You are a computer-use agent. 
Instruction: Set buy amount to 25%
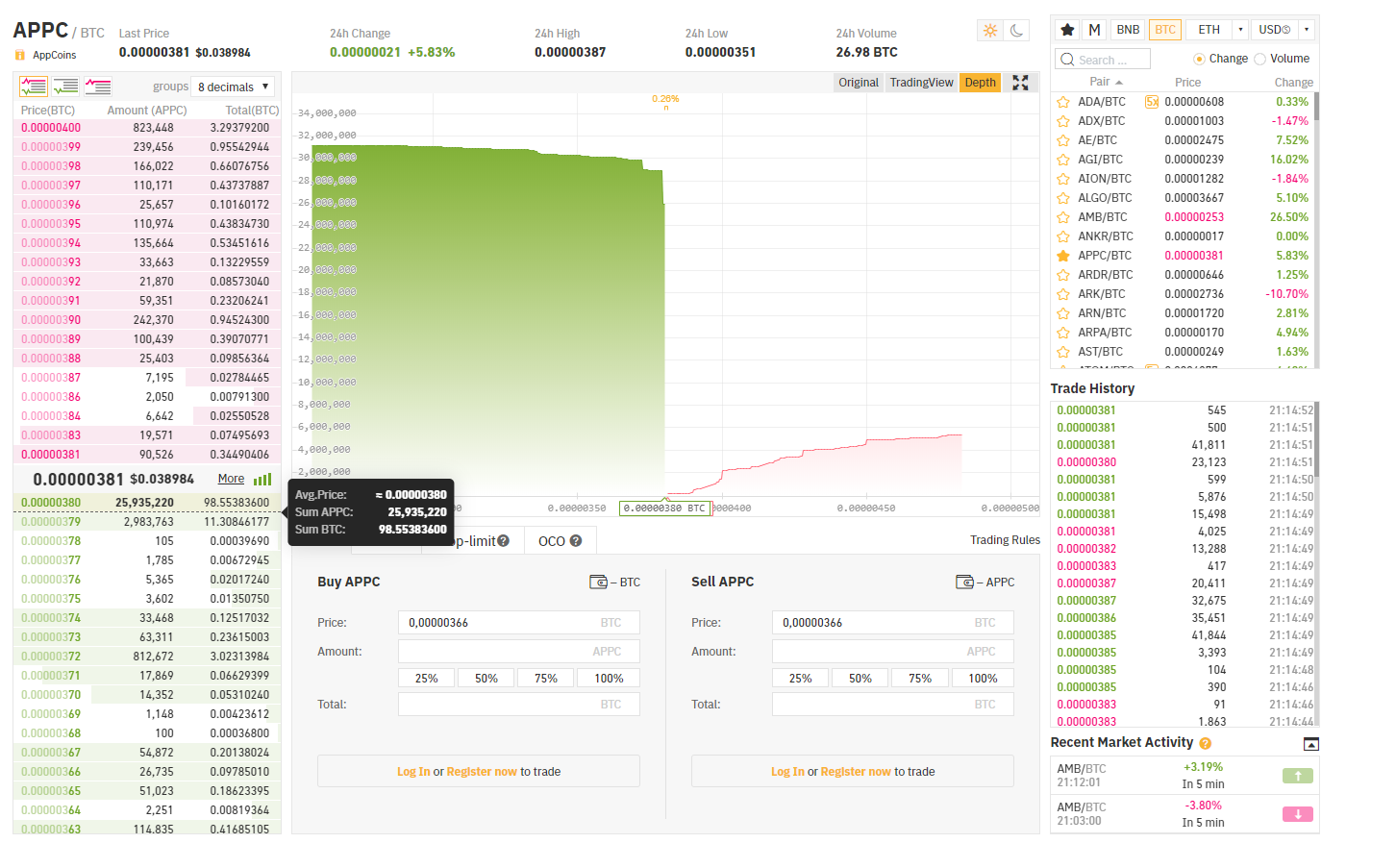click(427, 679)
